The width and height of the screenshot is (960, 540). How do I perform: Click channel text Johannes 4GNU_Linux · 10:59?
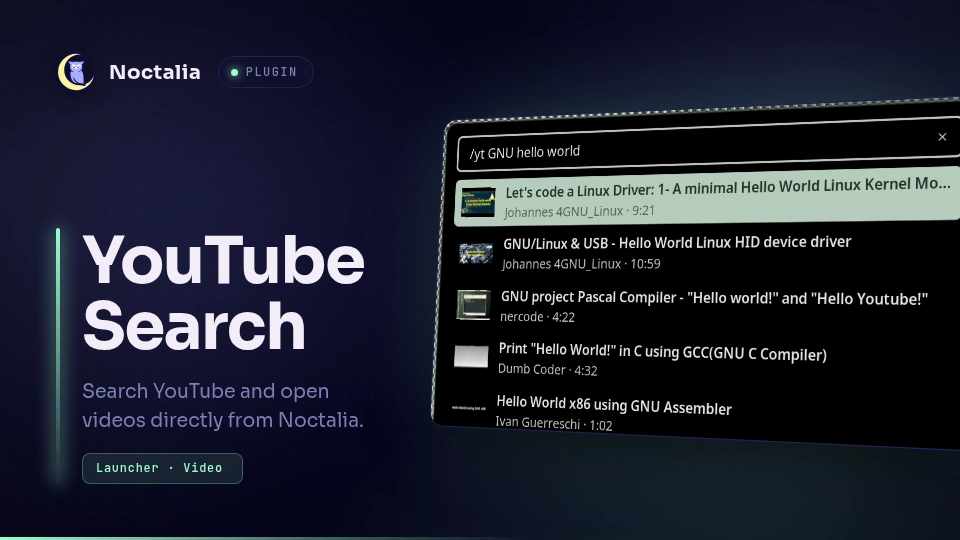coord(581,264)
